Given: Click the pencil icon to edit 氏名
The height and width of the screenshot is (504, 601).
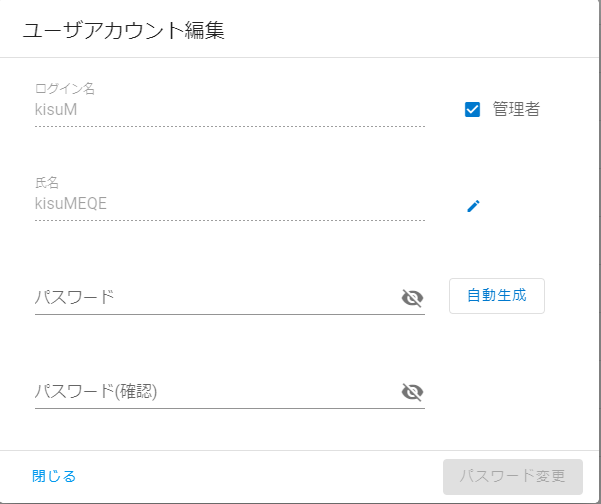Looking at the screenshot, I should point(473,206).
